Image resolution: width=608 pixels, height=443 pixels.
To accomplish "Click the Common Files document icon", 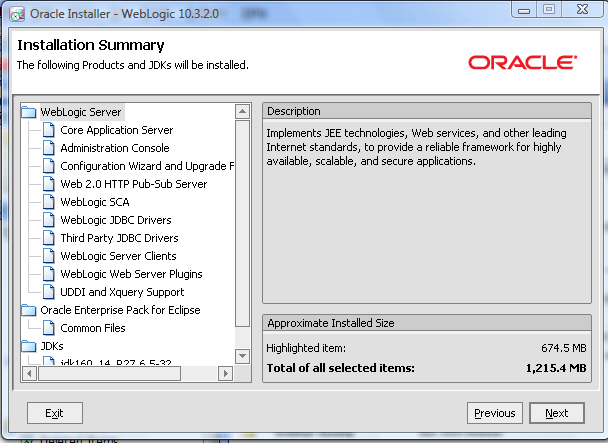I will (x=48, y=328).
